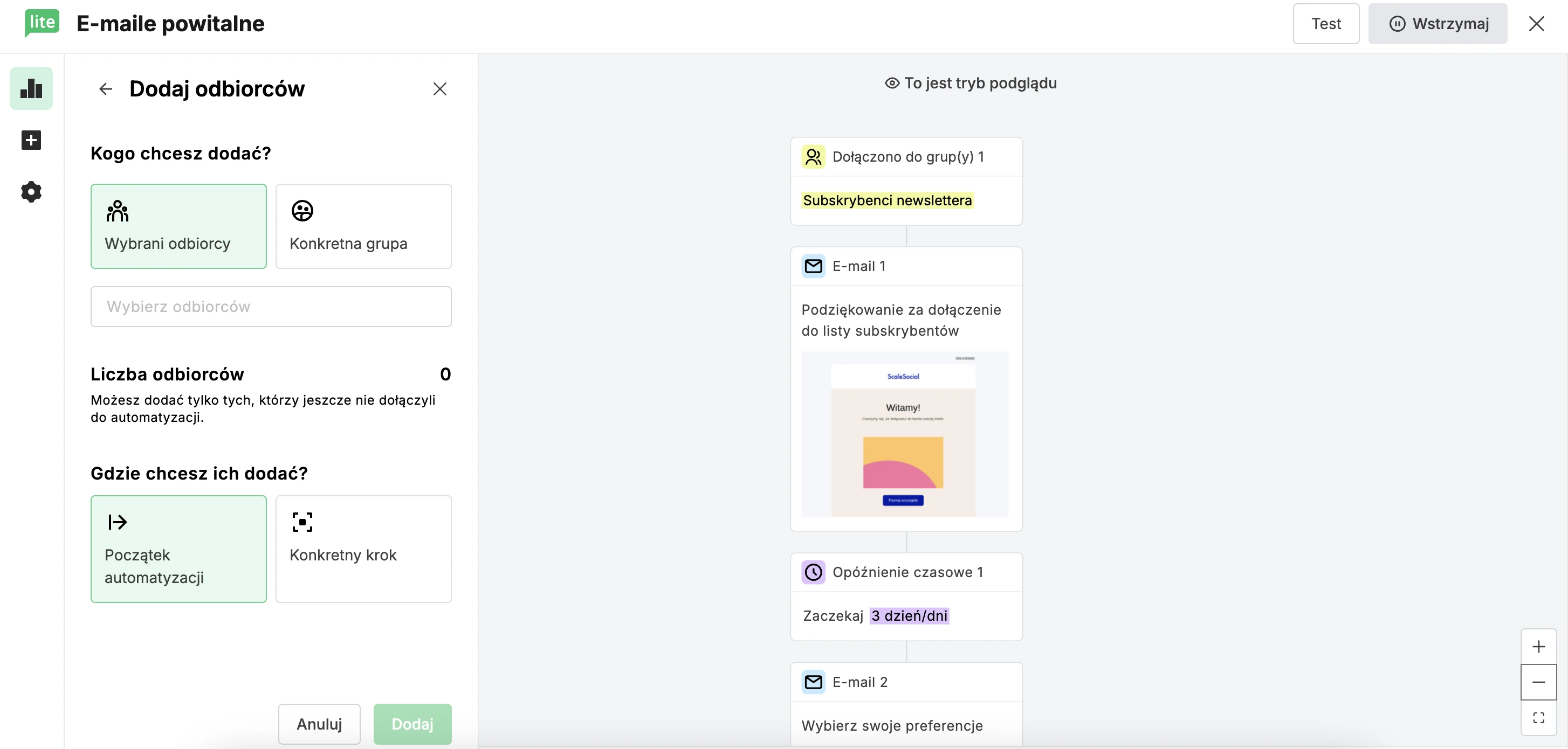Image resolution: width=1568 pixels, height=749 pixels.
Task: Close the Dodaj odbiorców panel
Action: pyautogui.click(x=439, y=89)
